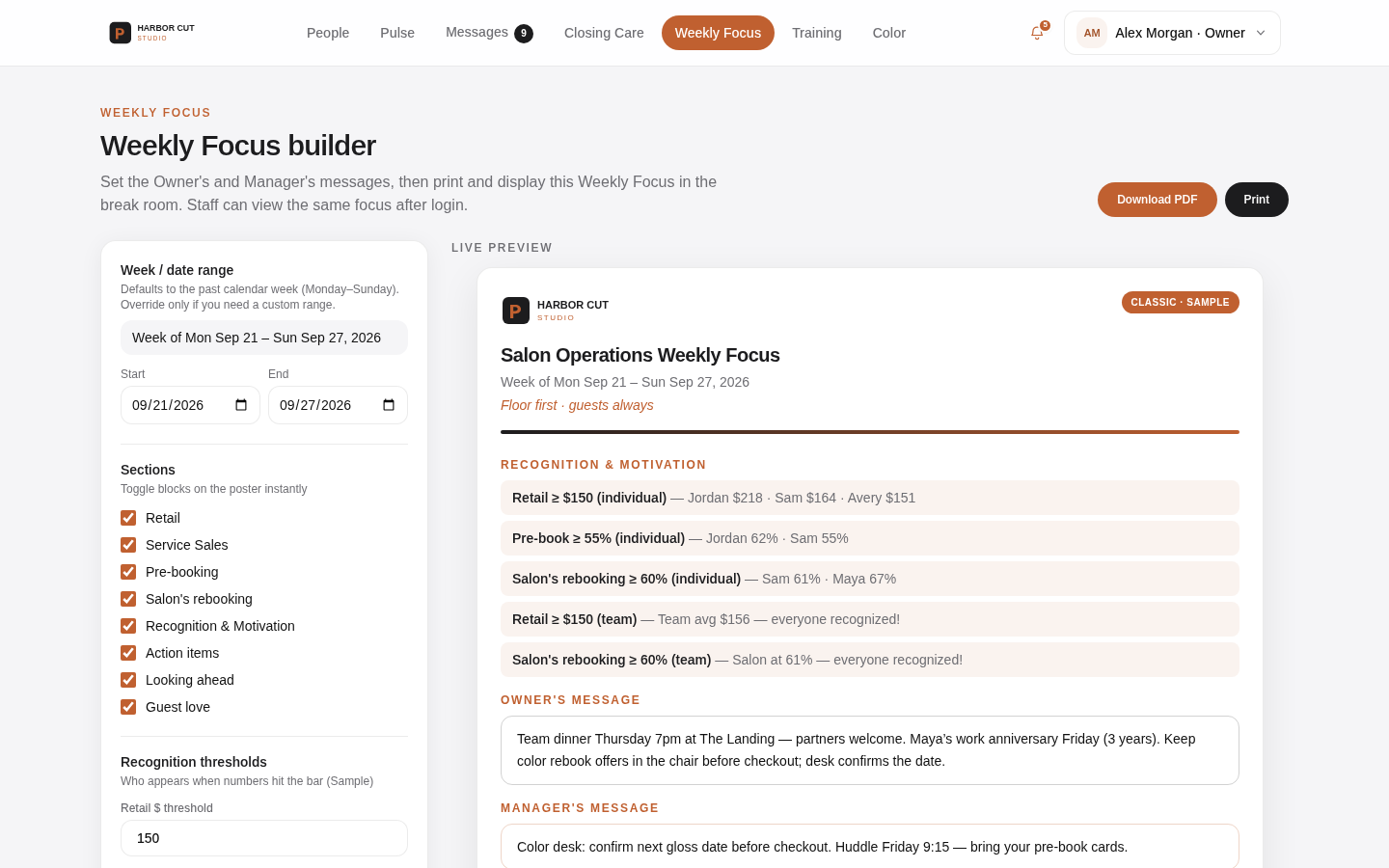This screenshot has height=868, width=1389.
Task: Click the 'Floor first · guests always' tagline
Action: pos(577,405)
